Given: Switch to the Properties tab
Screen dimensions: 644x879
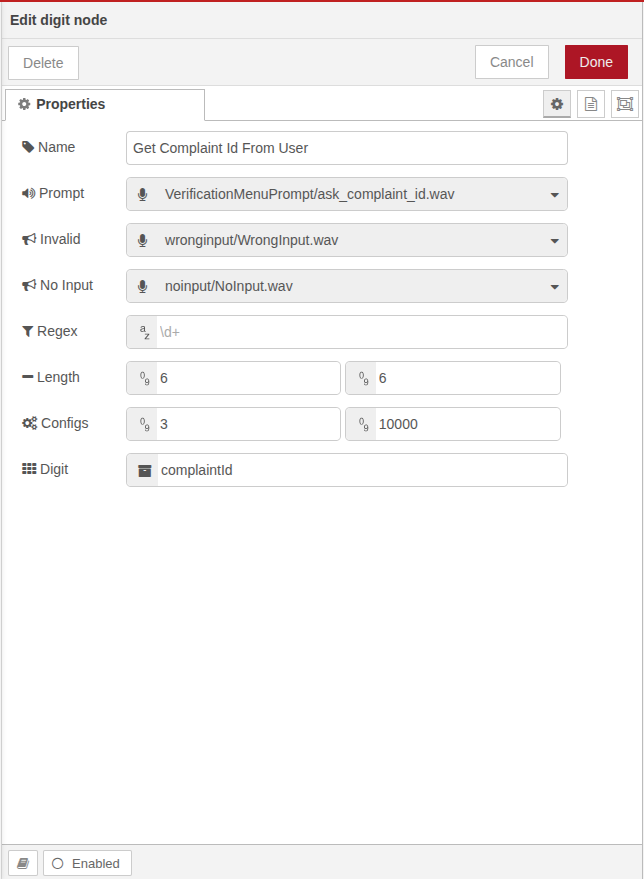Looking at the screenshot, I should click(x=104, y=104).
